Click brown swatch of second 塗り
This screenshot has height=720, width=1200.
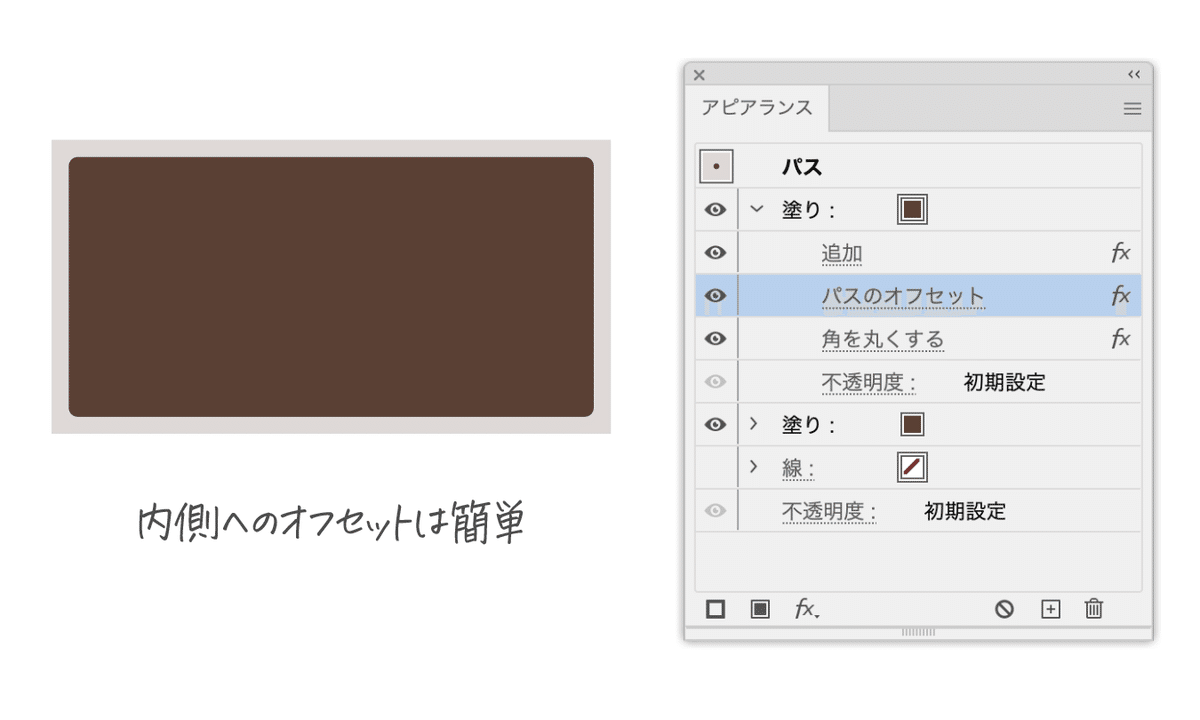911,425
